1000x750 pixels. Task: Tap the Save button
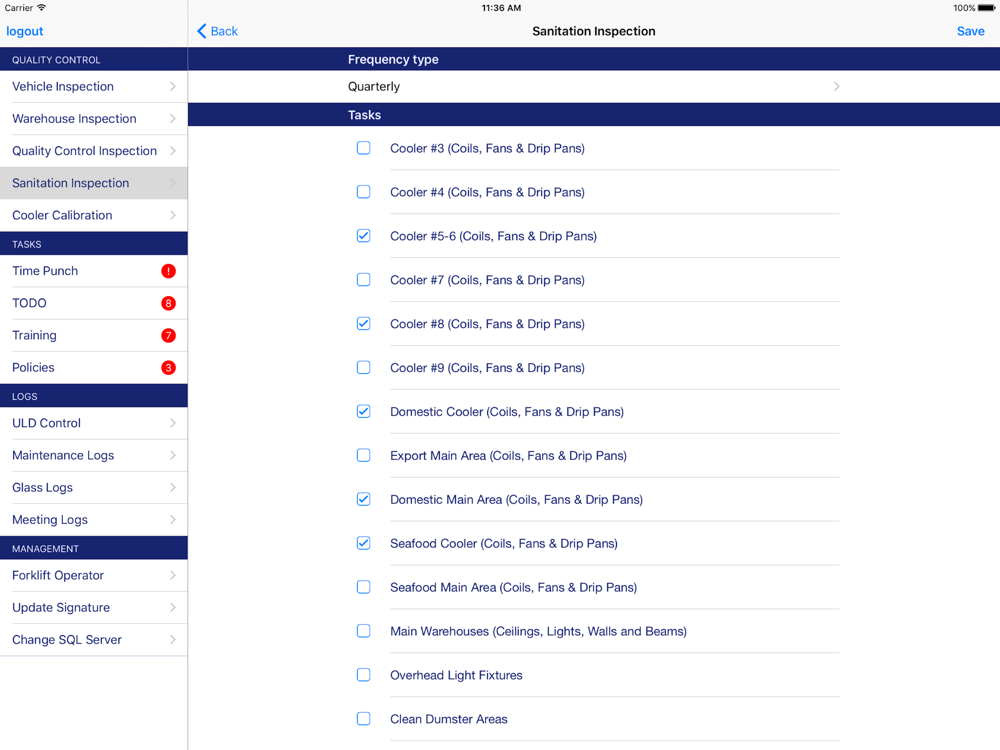[x=970, y=31]
